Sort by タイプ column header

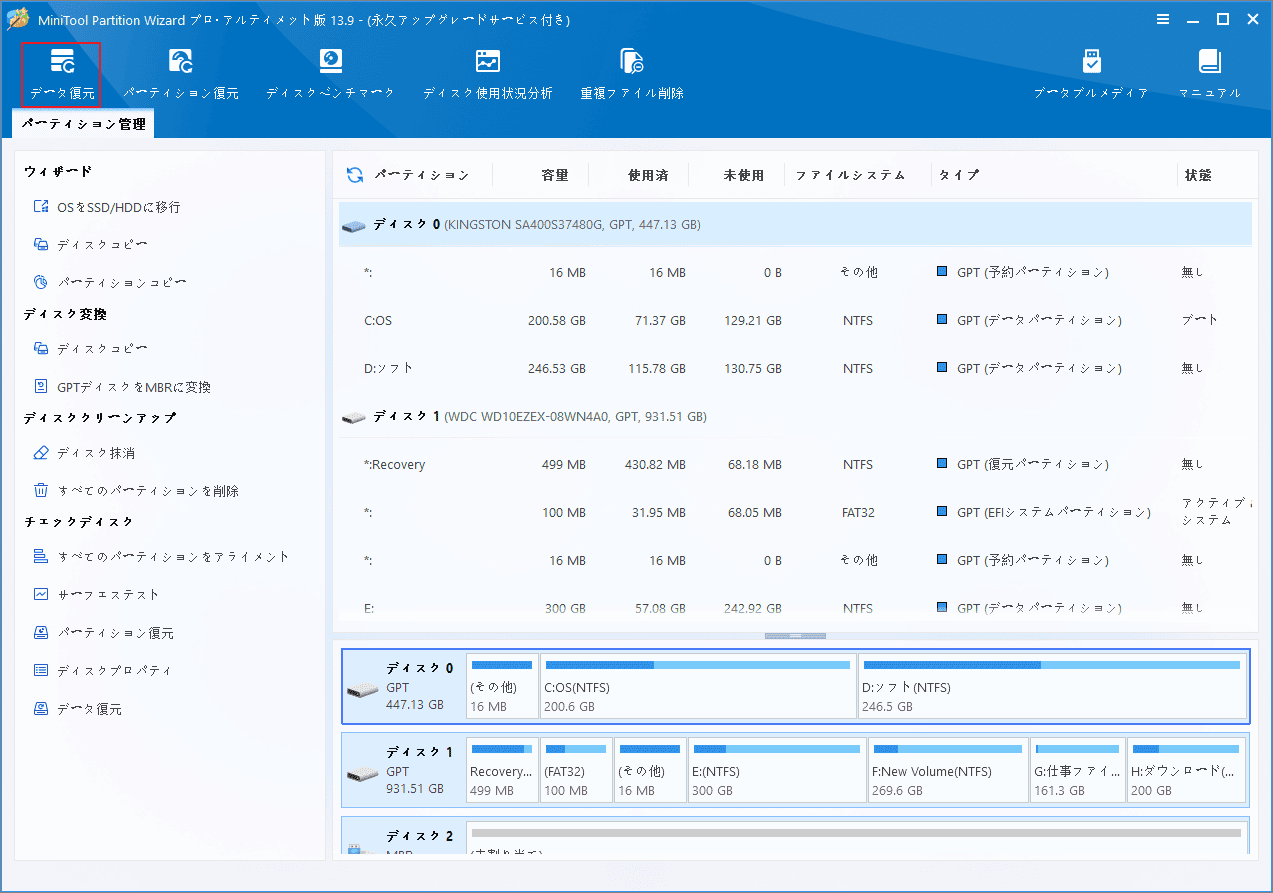pyautogui.click(x=958, y=175)
